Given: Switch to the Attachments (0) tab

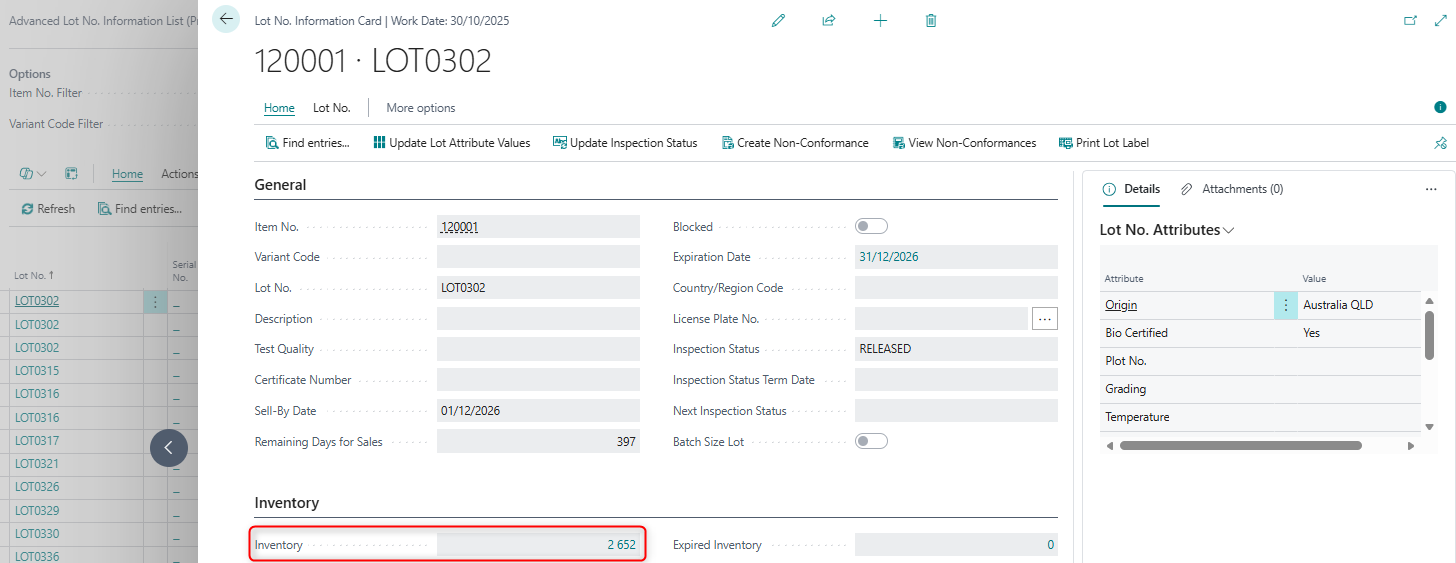Looking at the screenshot, I should point(1232,189).
